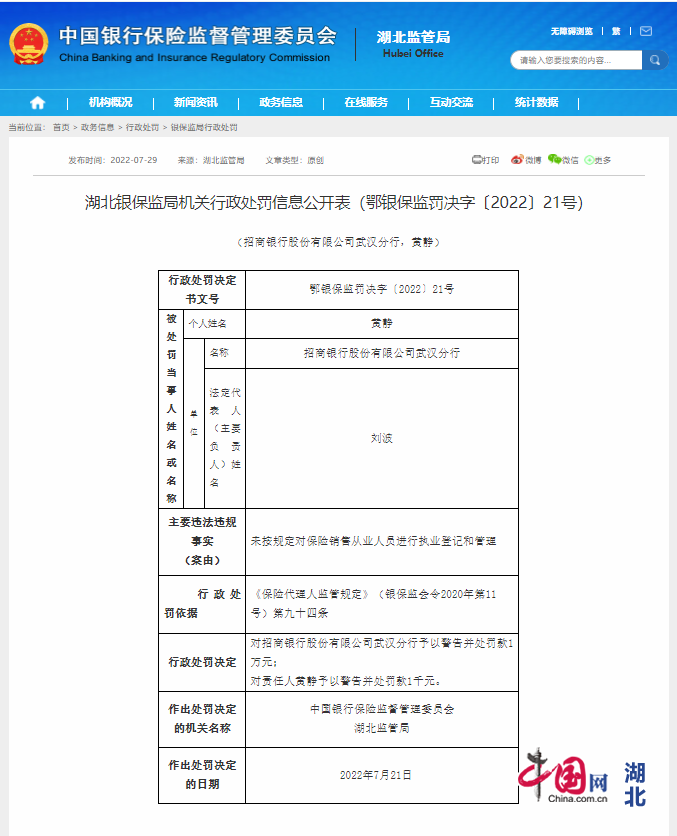Open the mail envelope icon in the header
The width and height of the screenshot is (677, 836).
coord(646,31)
